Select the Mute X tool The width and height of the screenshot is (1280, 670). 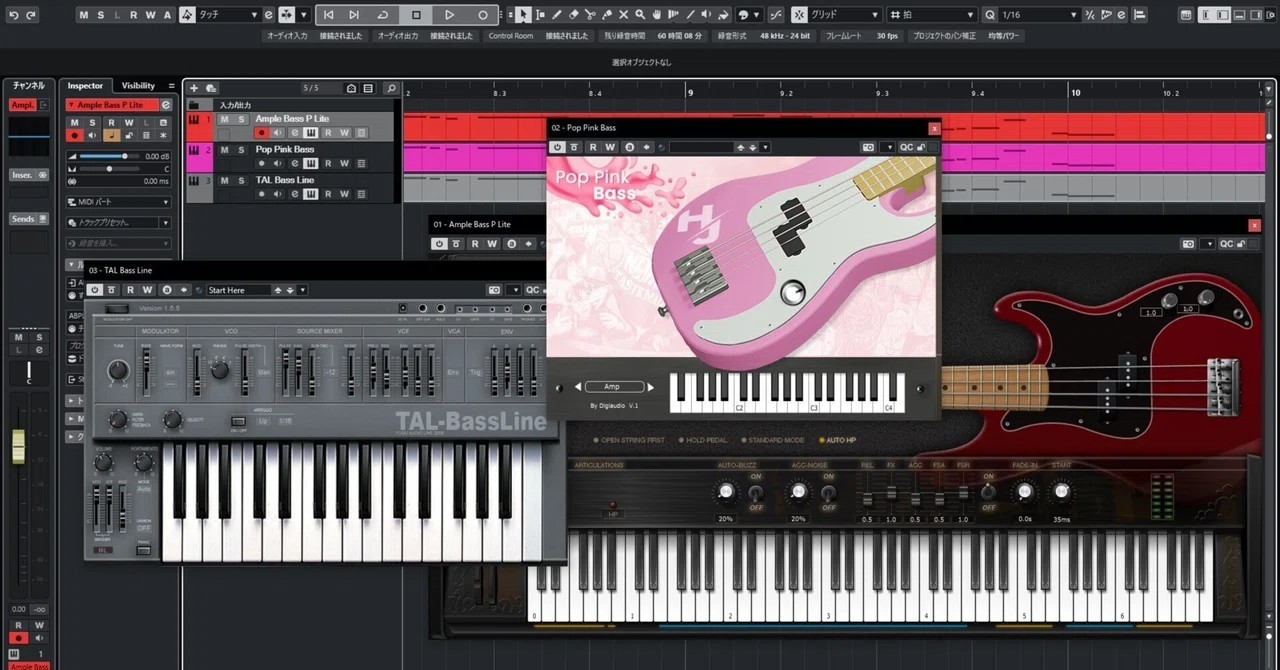624,15
